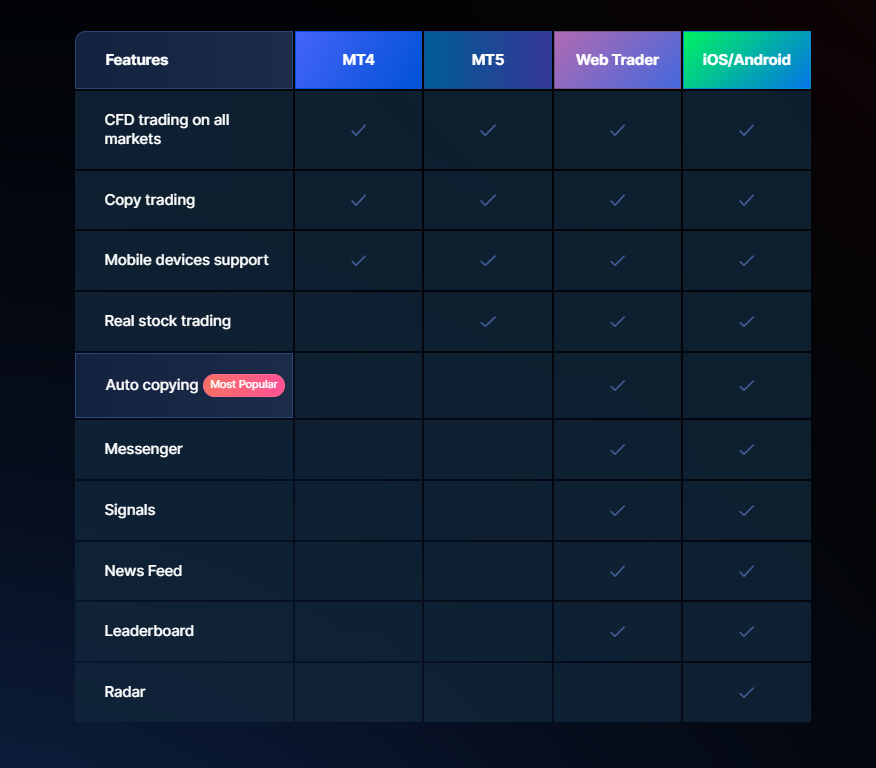Select the iOS/Android column header

tap(746, 60)
